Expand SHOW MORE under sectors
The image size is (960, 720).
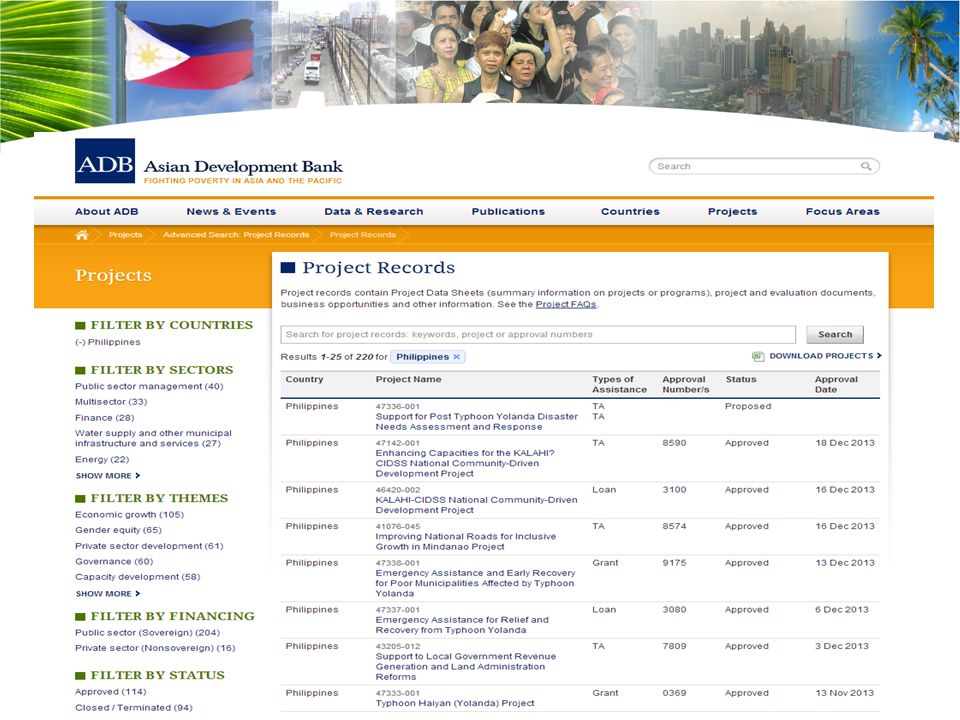tap(107, 476)
